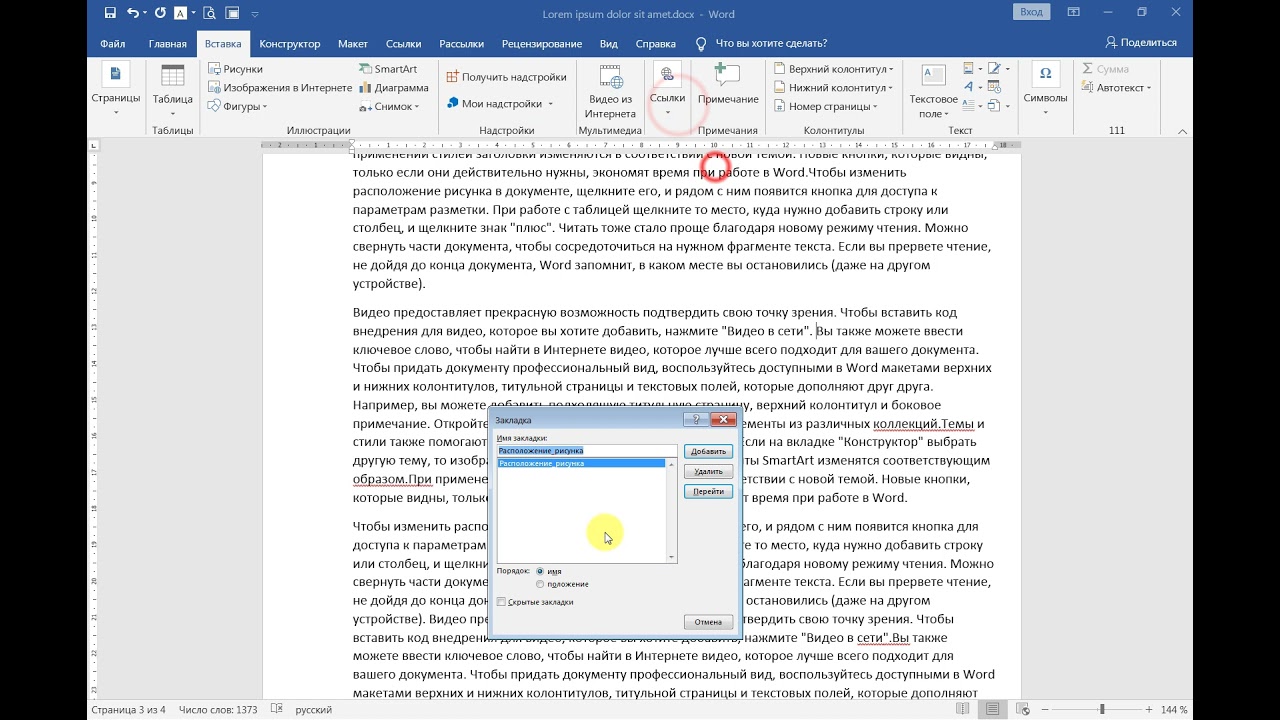Click Перейти button in bookmark dialog
Screen dimensions: 1280x720
(x=709, y=492)
